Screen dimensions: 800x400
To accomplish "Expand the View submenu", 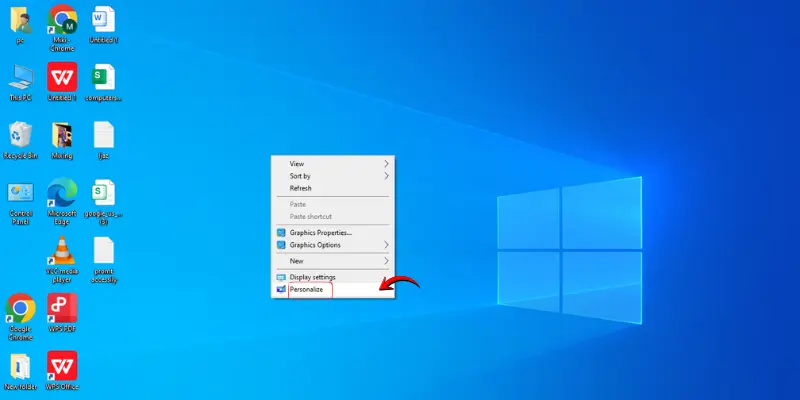I will coord(333,164).
